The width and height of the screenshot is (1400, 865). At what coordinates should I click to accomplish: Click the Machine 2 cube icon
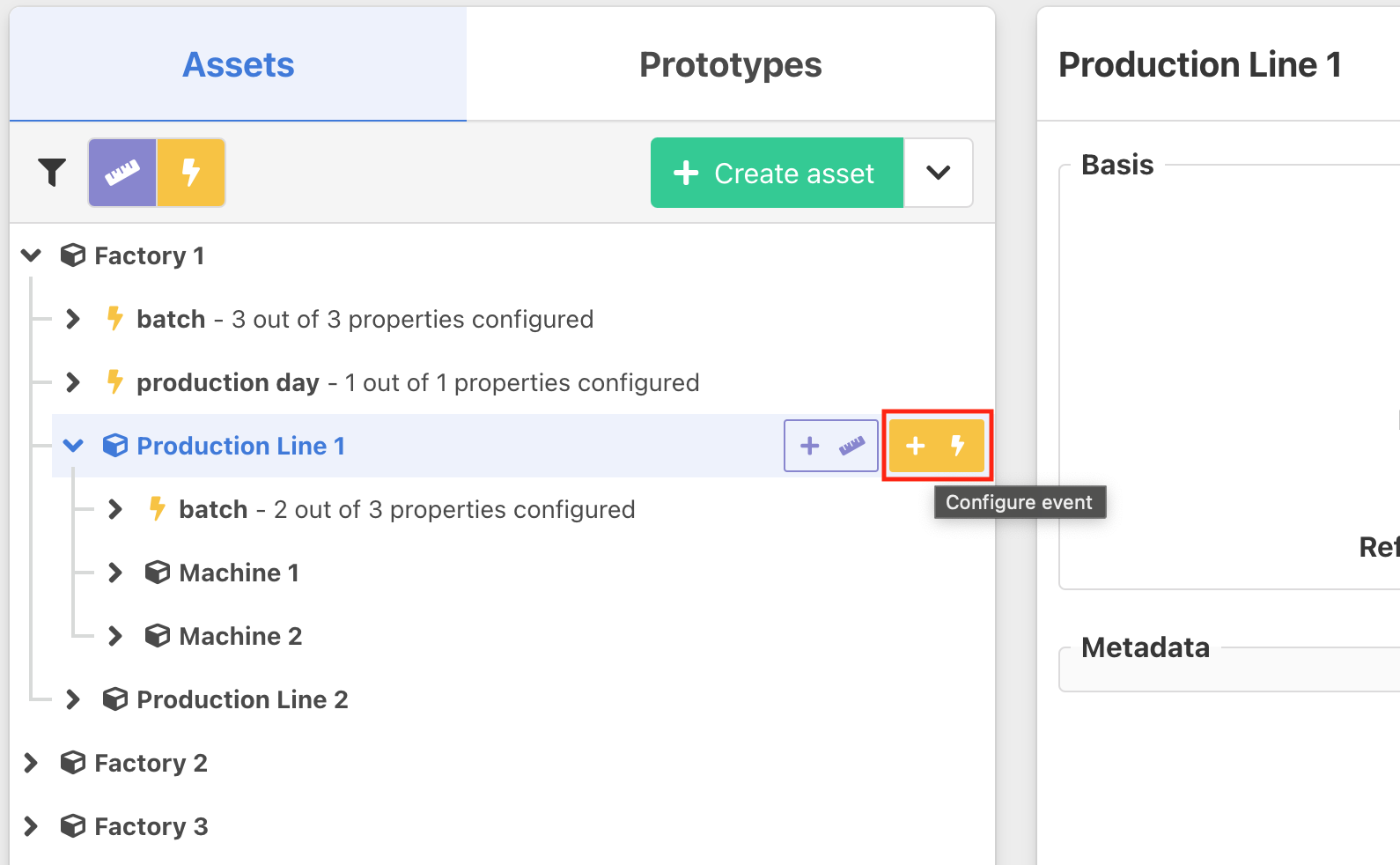click(x=158, y=636)
